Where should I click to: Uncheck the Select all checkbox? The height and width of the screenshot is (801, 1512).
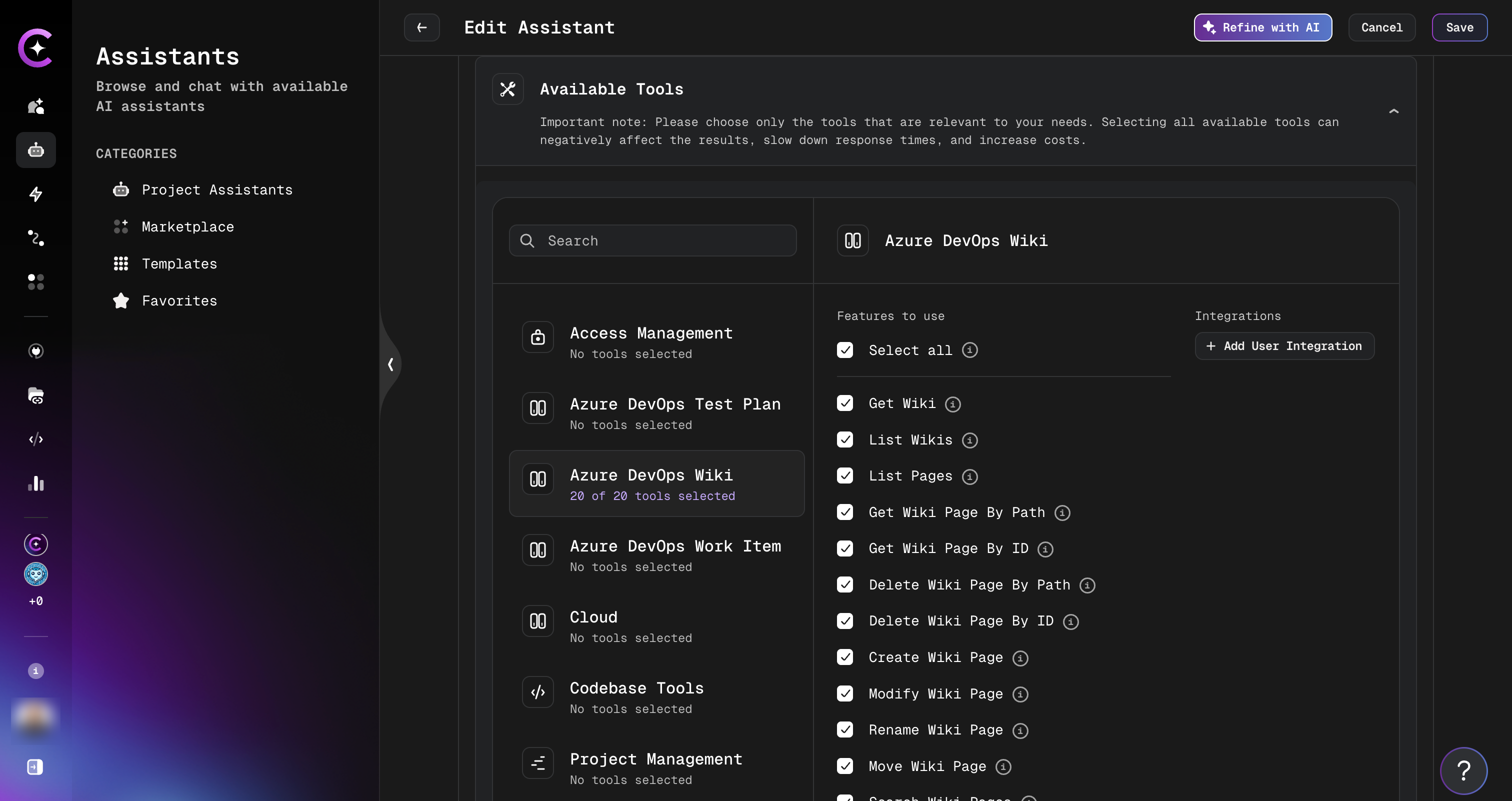coord(845,350)
